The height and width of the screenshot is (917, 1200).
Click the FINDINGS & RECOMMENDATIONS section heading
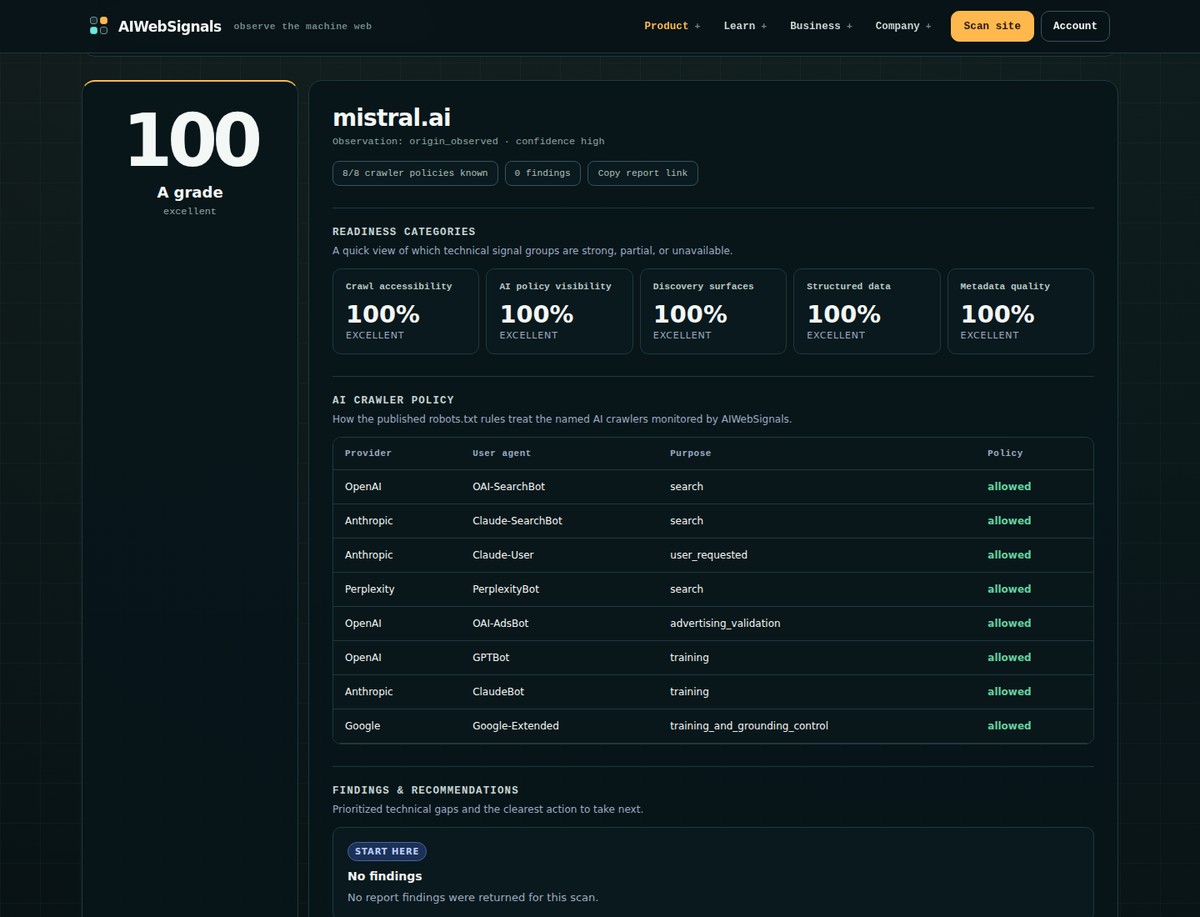[426, 790]
